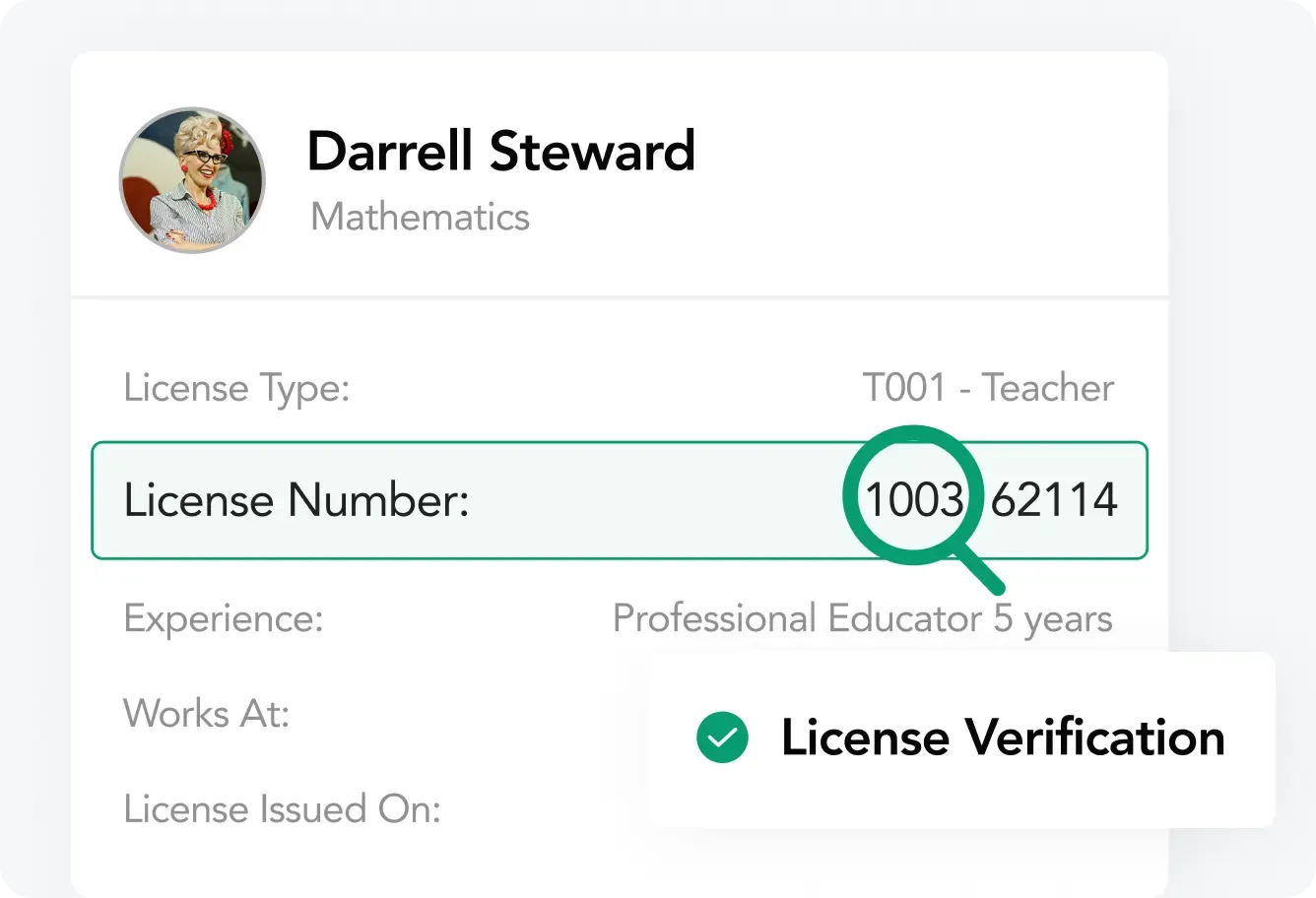Viewport: 1316px width, 898px height.
Task: Click the License Issued On label
Action: (282, 809)
